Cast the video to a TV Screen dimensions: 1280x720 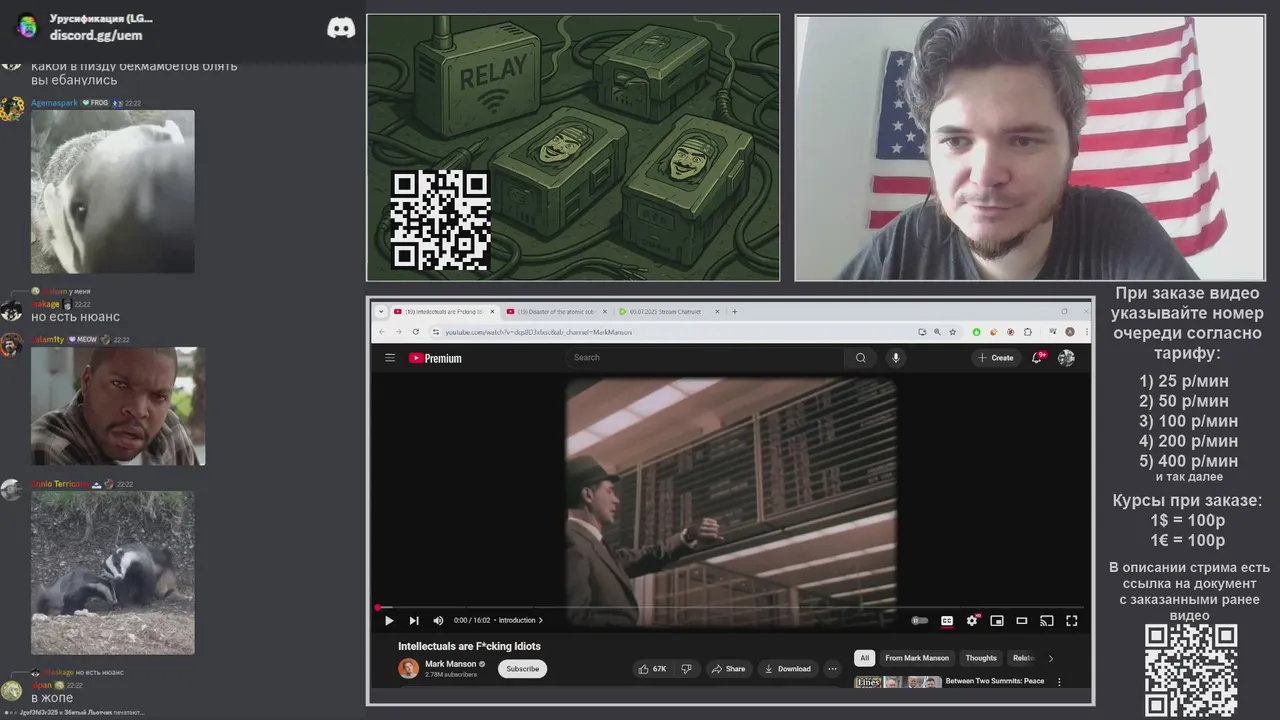1047,620
